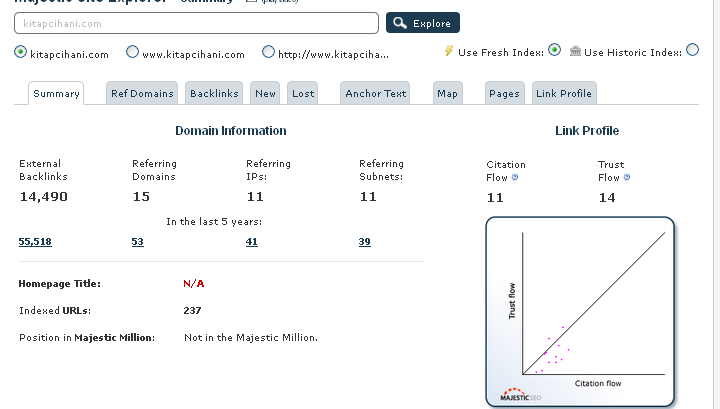Image resolution: width=720 pixels, height=409 pixels.
Task: Click the Explore search button
Action: click(x=422, y=23)
